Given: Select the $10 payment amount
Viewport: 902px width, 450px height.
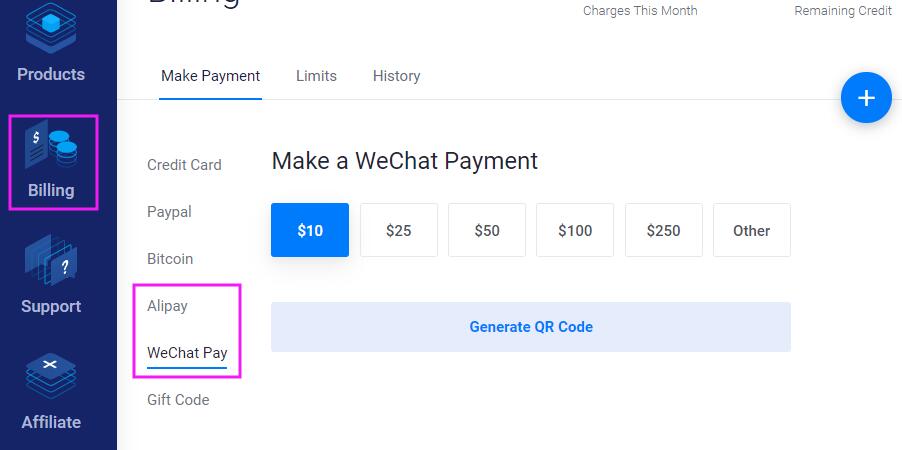Looking at the screenshot, I should tap(310, 230).
